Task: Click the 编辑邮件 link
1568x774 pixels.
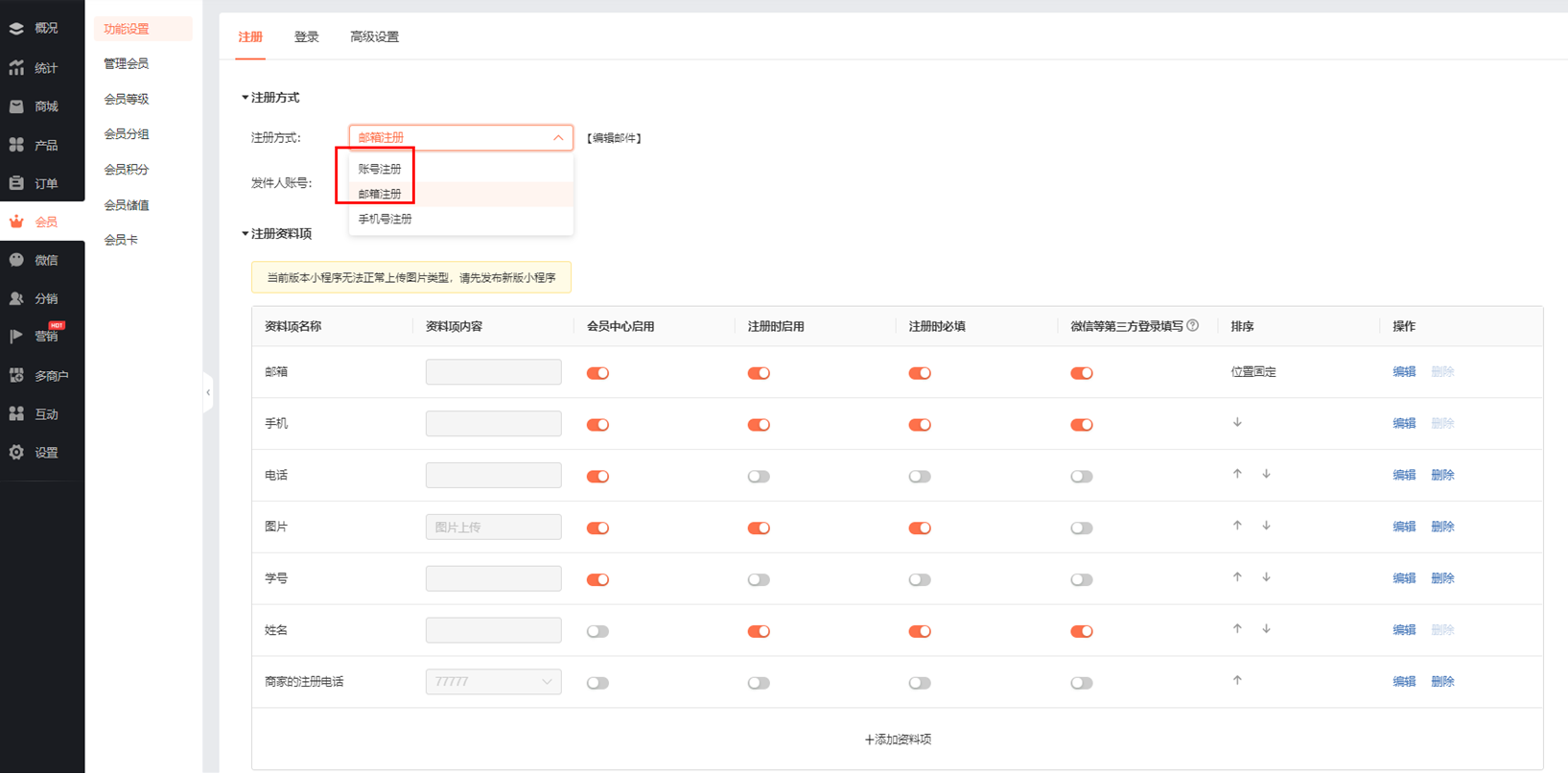Action: click(614, 138)
